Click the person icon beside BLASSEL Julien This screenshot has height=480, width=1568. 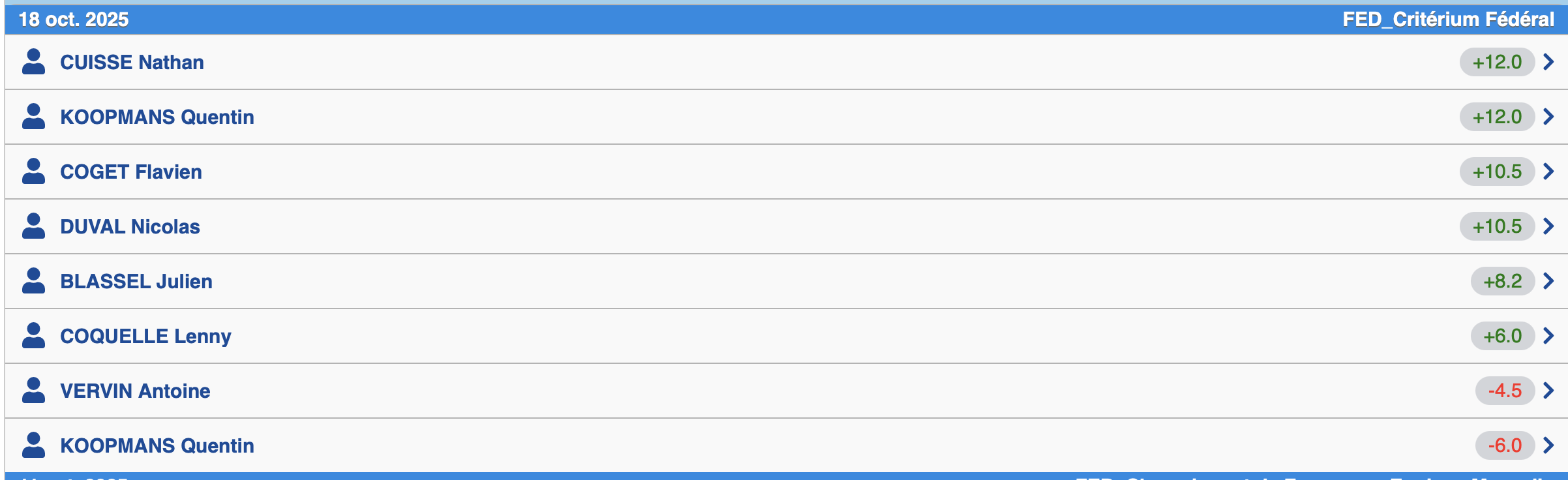coord(33,281)
